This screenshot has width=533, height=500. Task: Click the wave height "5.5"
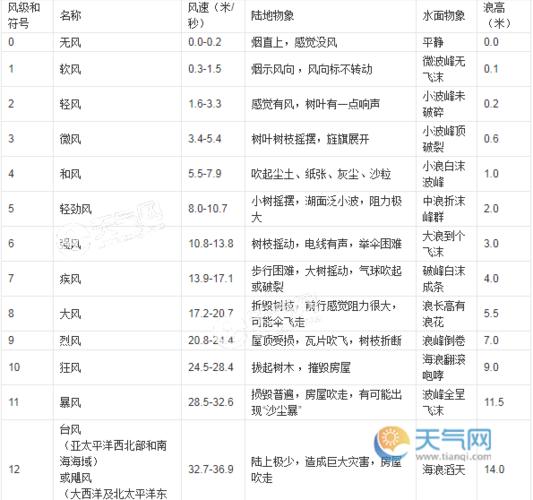491,313
